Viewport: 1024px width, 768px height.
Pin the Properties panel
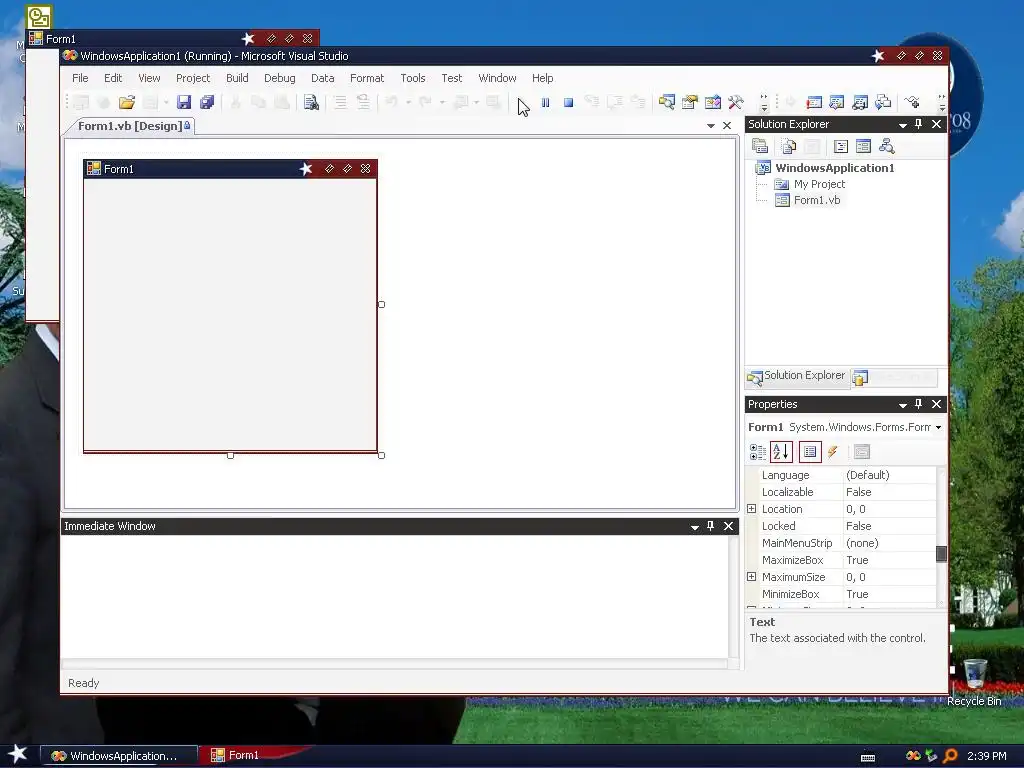[x=918, y=404]
